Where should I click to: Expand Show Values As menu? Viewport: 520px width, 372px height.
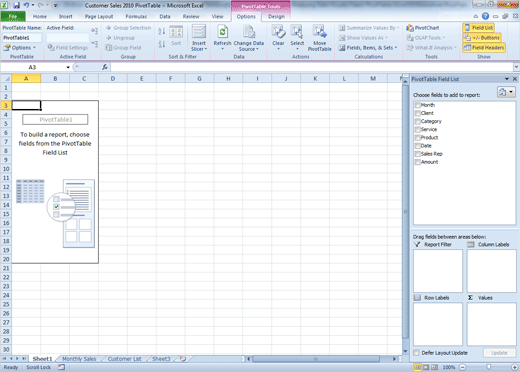[x=363, y=38]
